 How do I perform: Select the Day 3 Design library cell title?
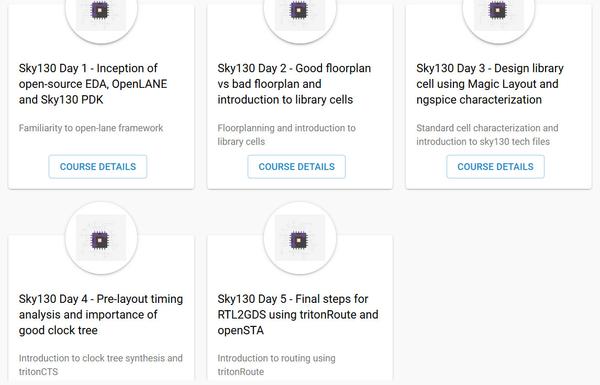click(x=490, y=84)
